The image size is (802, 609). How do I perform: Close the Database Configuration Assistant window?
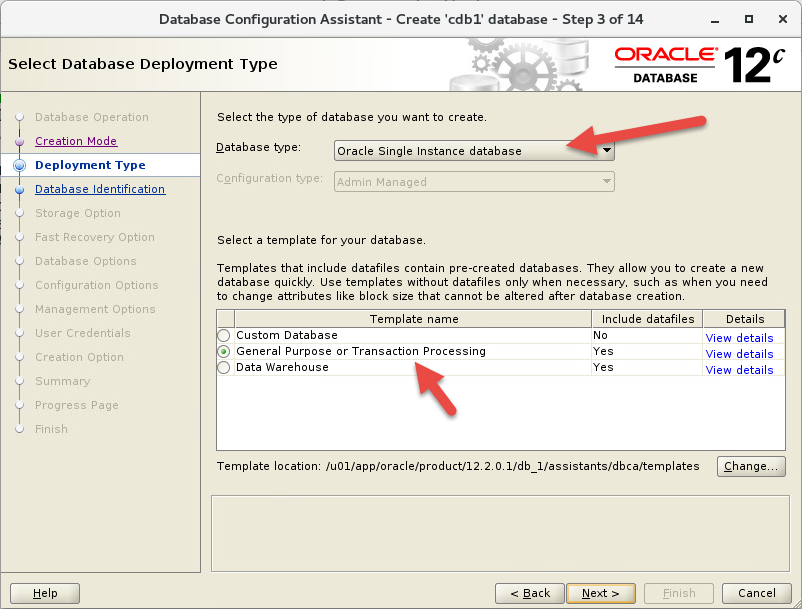tap(783, 19)
